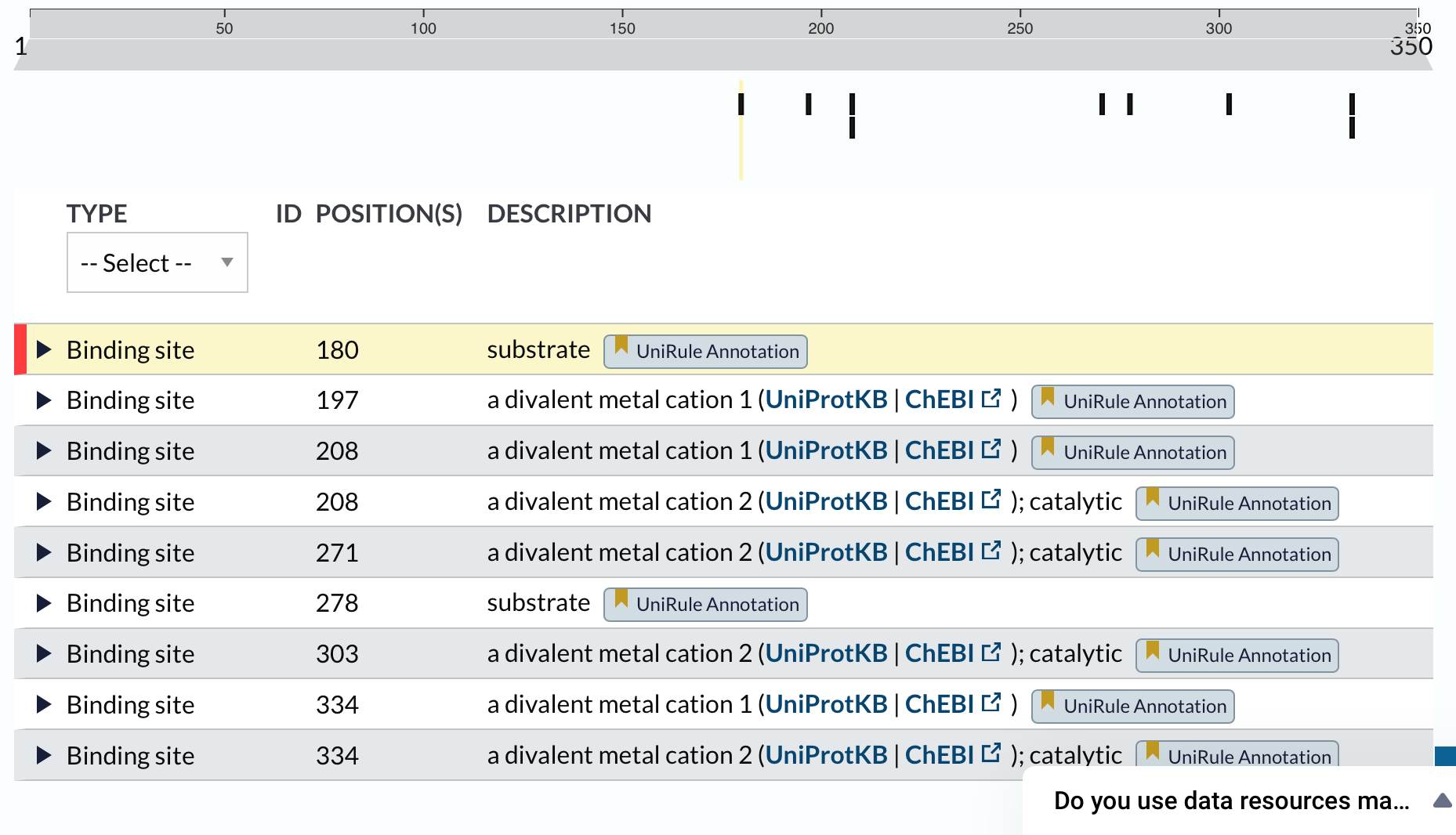Screen dimensions: 1456x835
Task: Follow UniProtKB link in 208 cation 1 row
Action: [827, 450]
